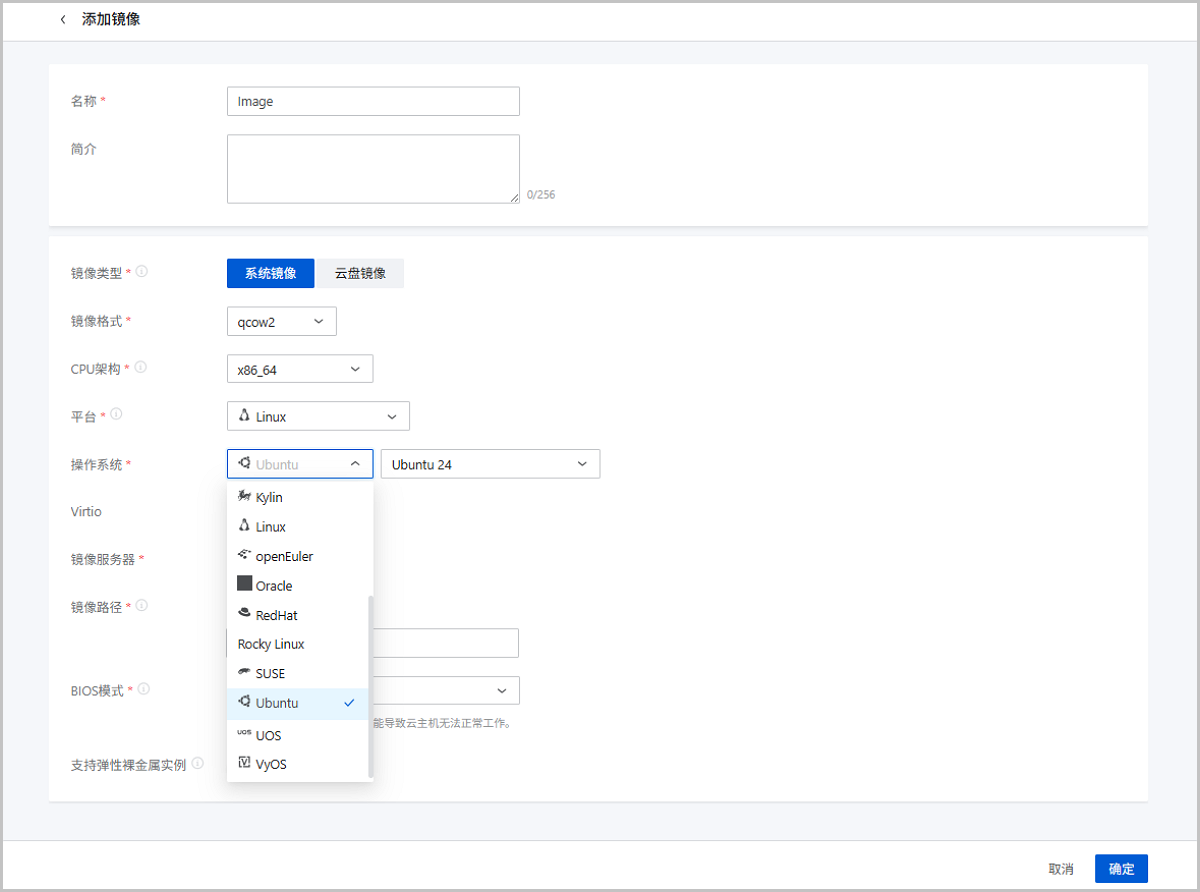The height and width of the screenshot is (892, 1200).
Task: Open the qcow2 image format dropdown
Action: pos(281,321)
